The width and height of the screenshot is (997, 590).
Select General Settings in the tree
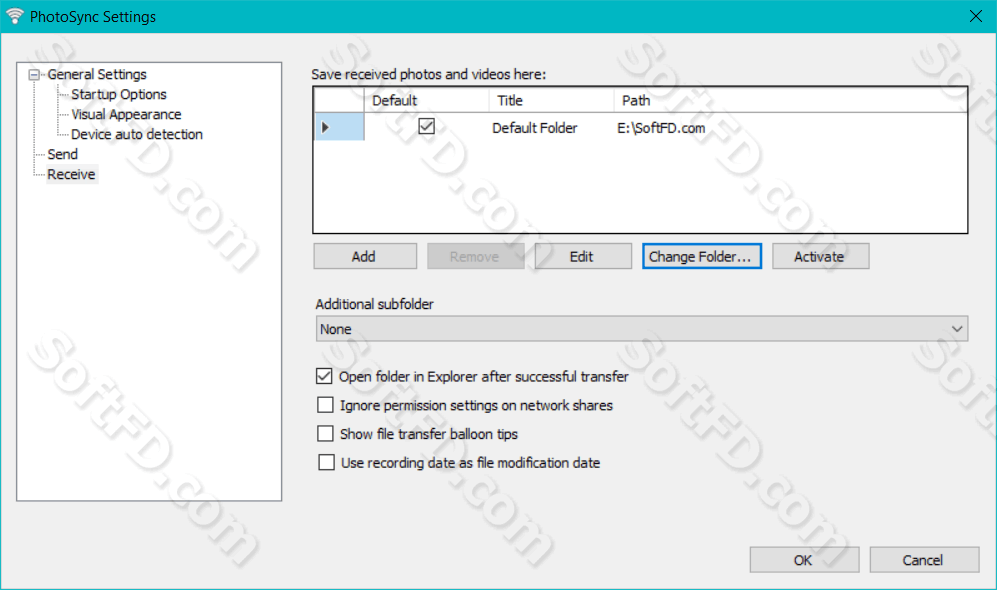[x=97, y=74]
